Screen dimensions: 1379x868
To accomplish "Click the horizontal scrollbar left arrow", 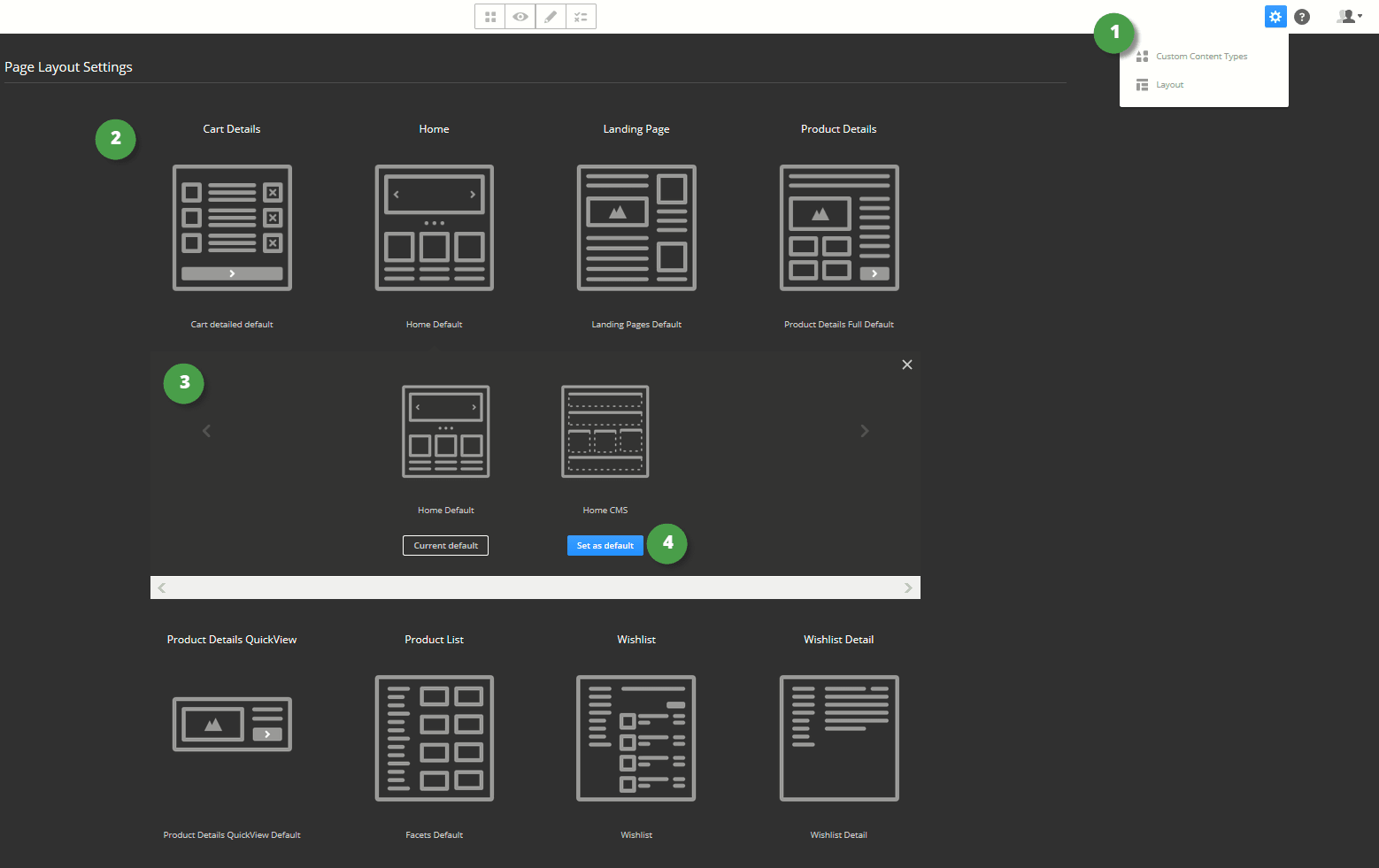I will click(x=162, y=588).
